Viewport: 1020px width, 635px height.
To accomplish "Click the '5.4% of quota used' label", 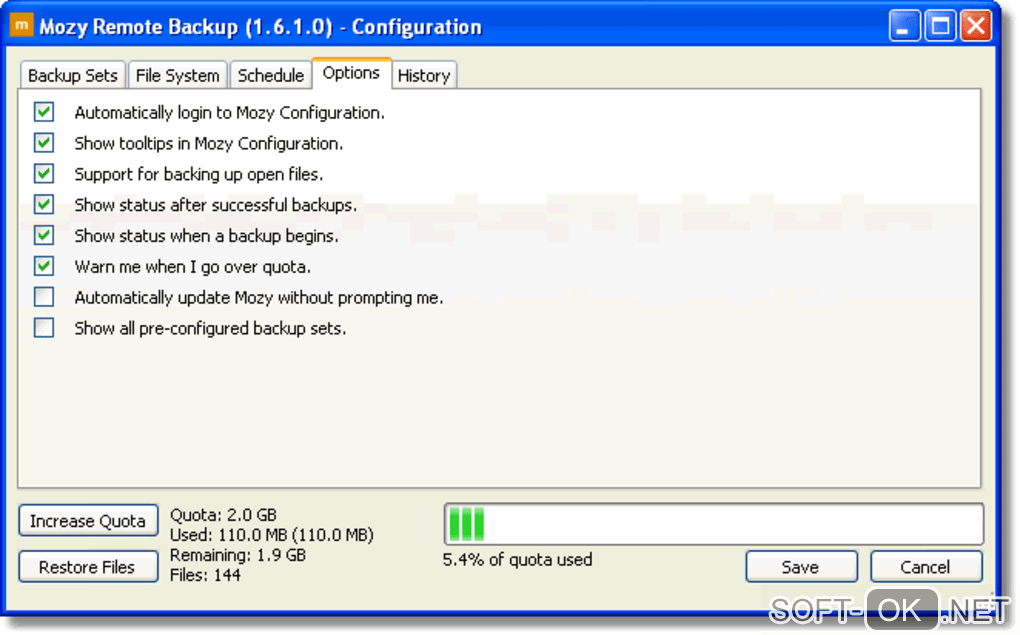I will tap(518, 560).
